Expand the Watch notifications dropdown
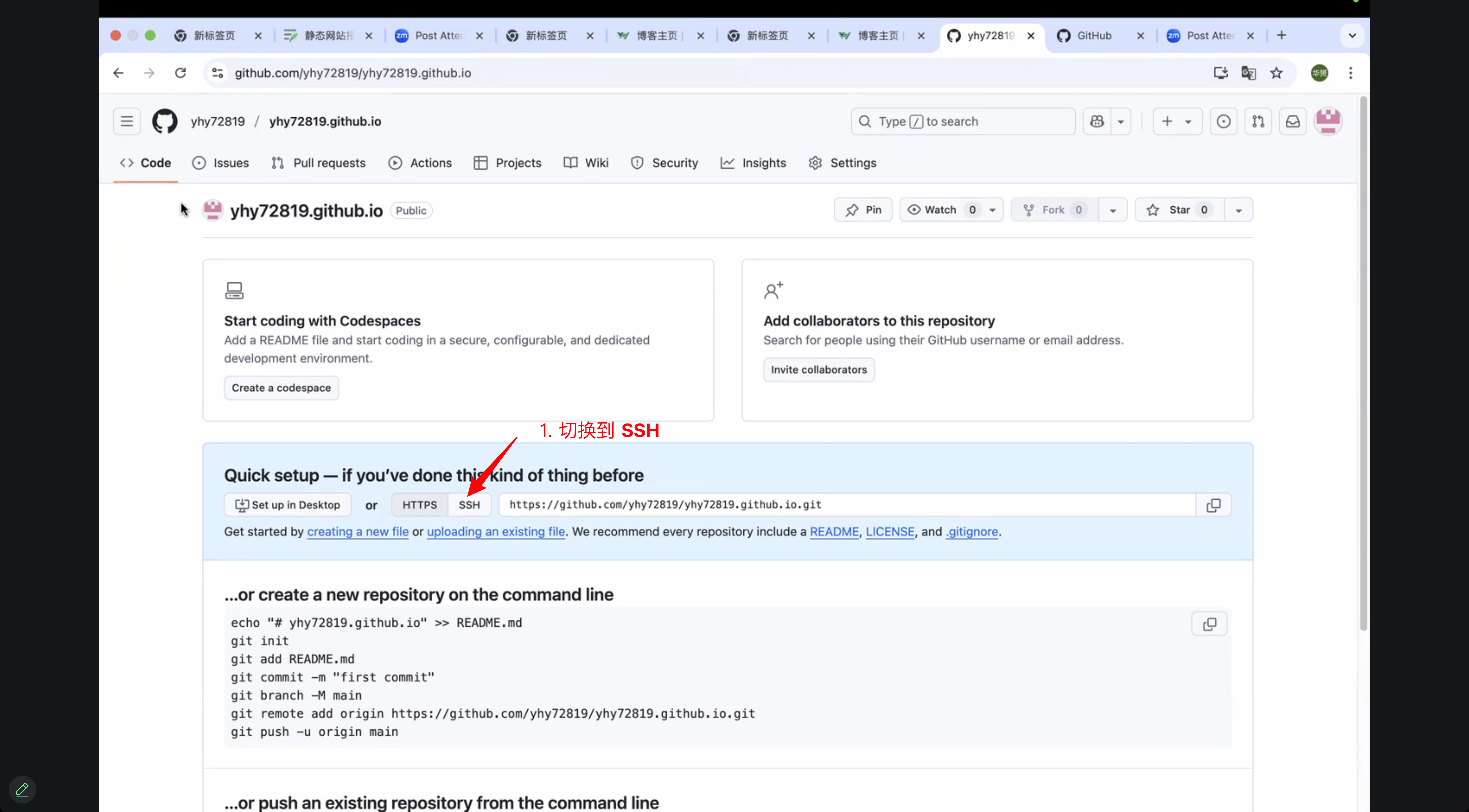The width and height of the screenshot is (1469, 812). tap(993, 210)
